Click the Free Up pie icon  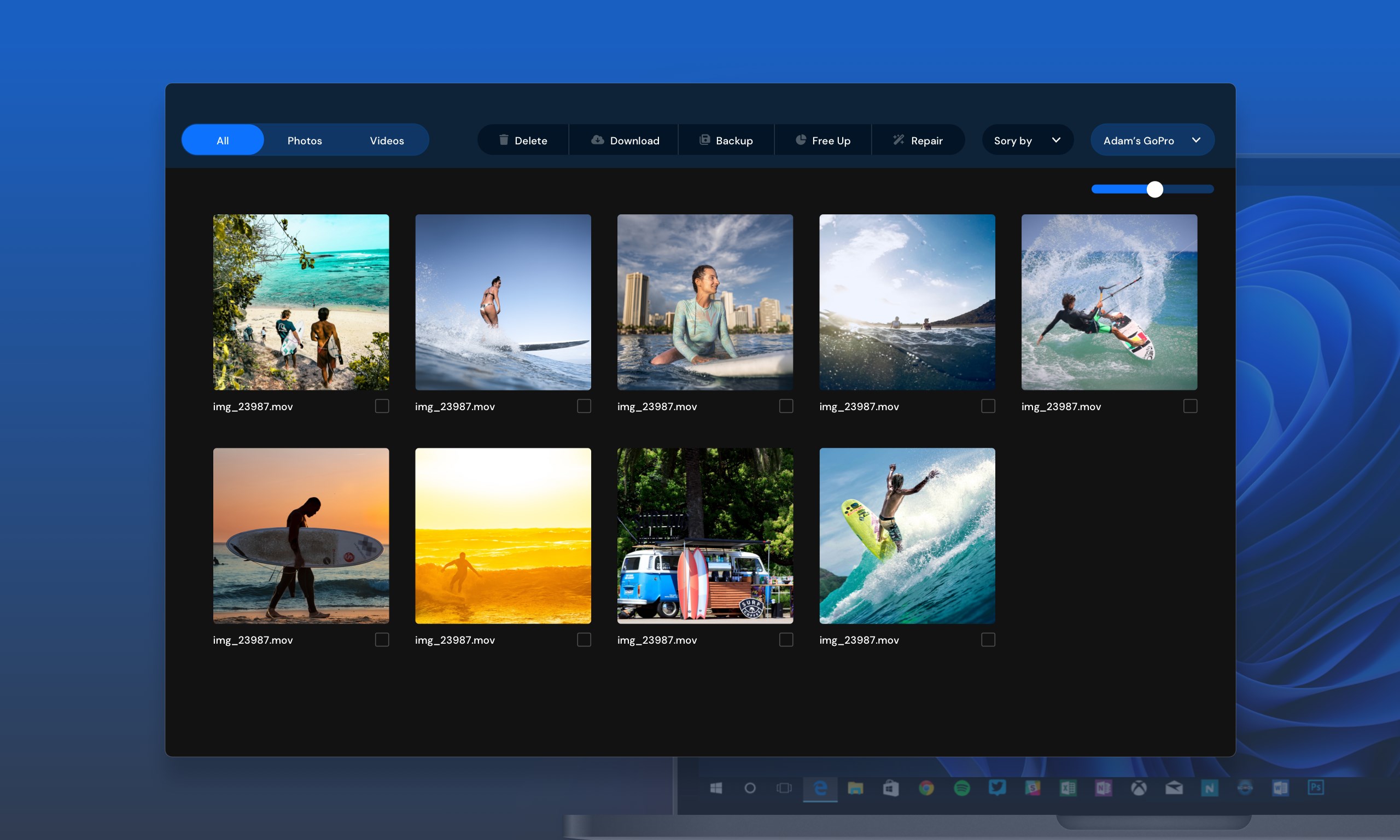pyautogui.click(x=801, y=140)
